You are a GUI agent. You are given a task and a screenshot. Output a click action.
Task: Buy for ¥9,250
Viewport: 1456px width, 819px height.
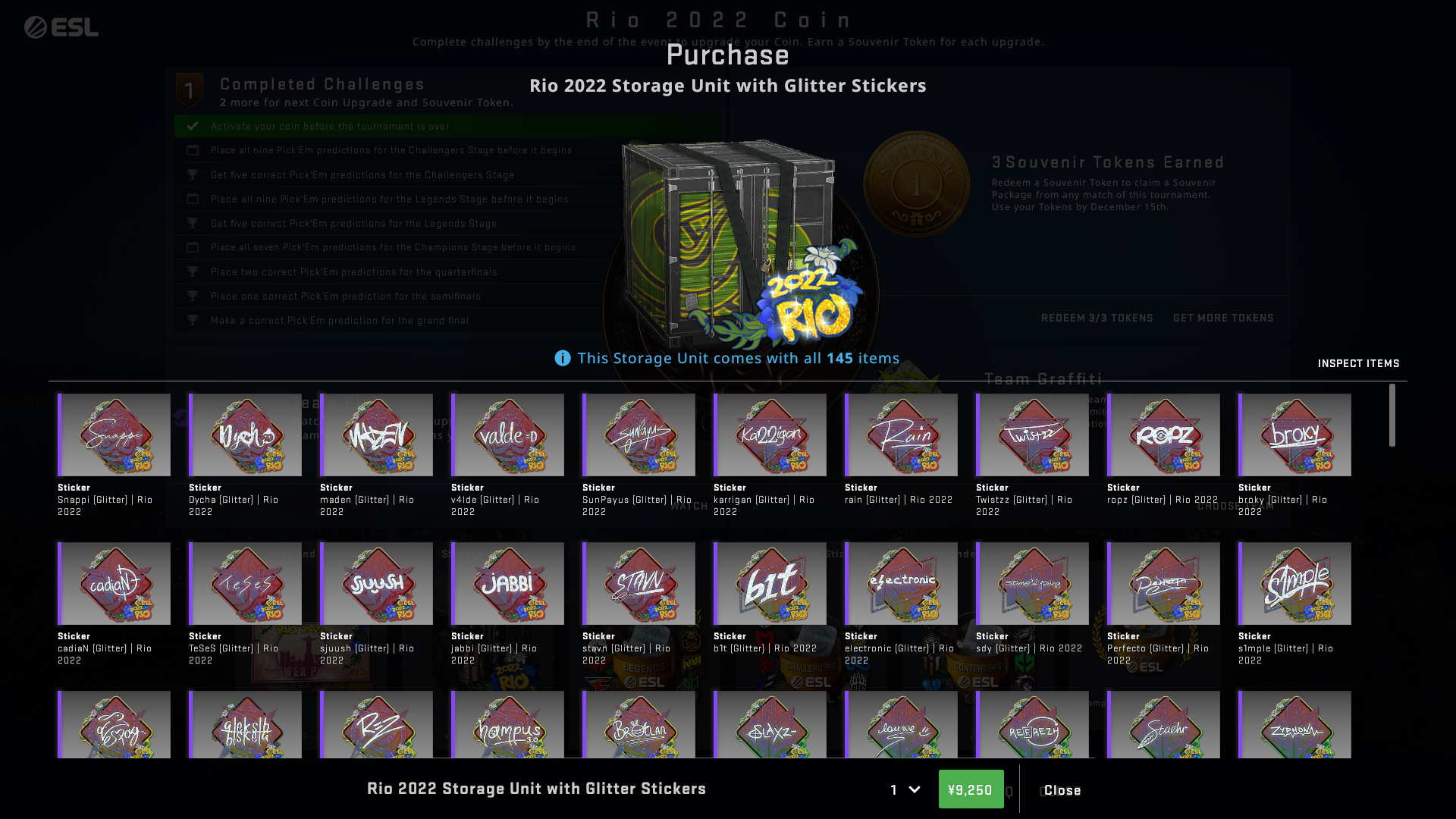(971, 789)
